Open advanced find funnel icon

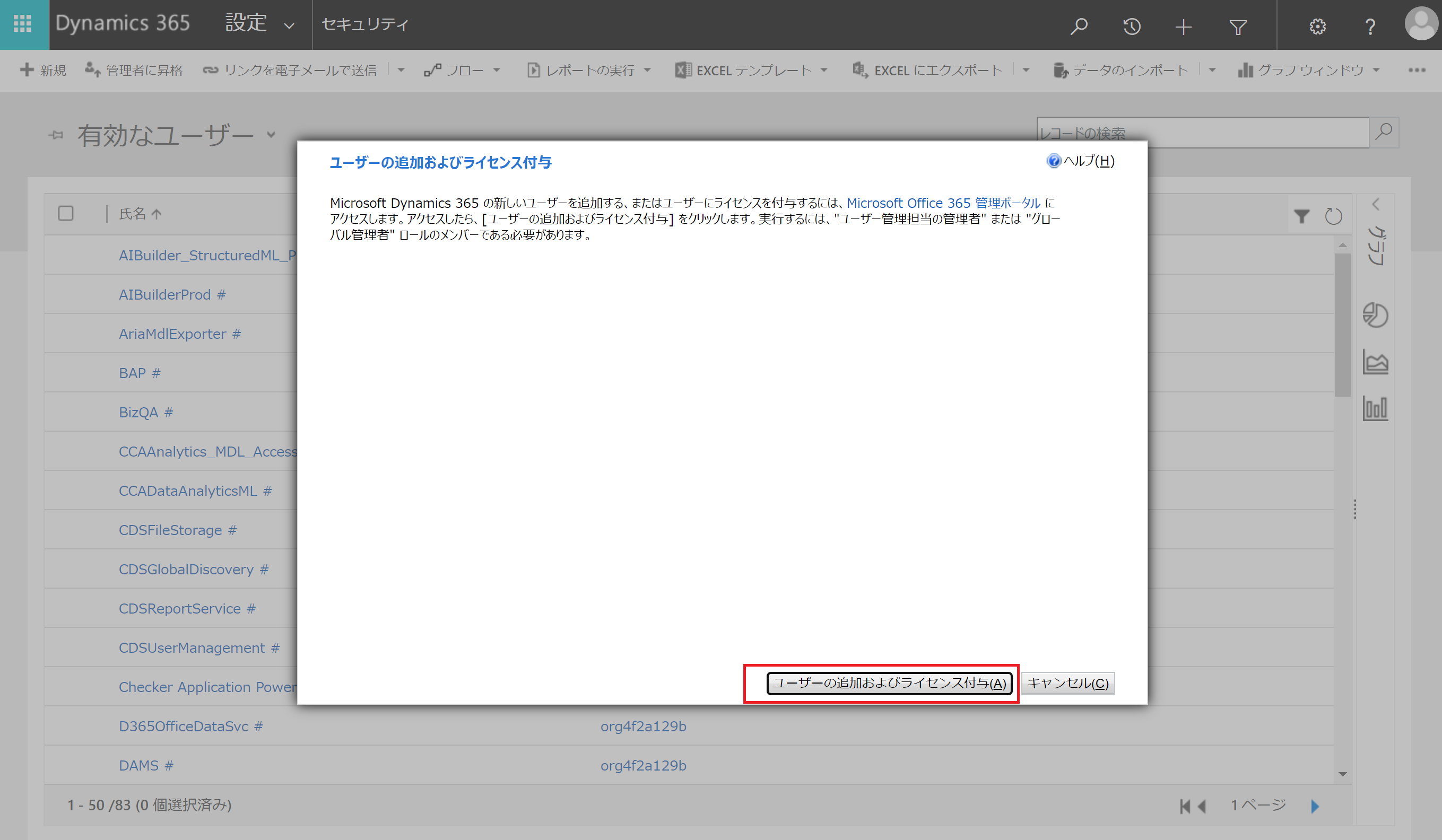[1238, 27]
